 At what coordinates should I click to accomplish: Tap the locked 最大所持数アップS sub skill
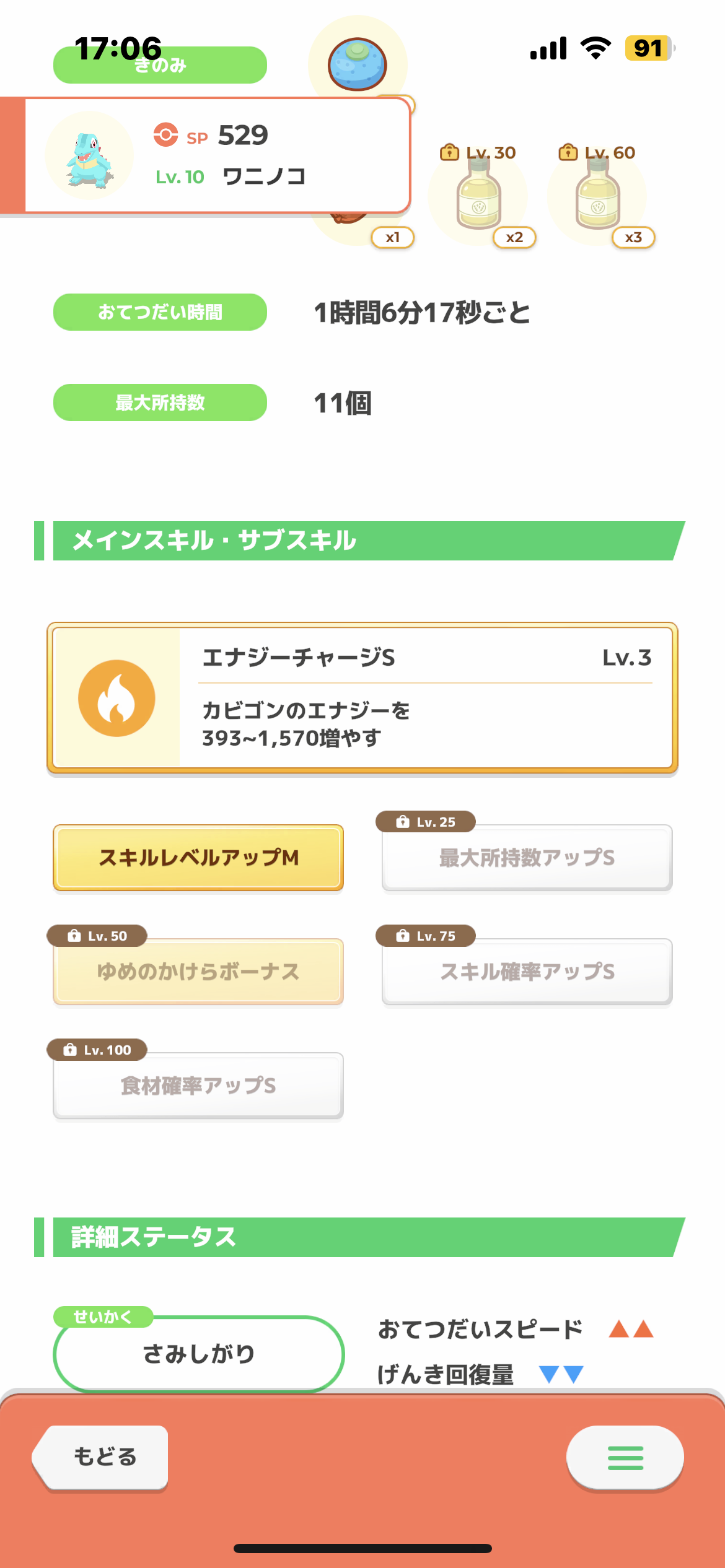[x=527, y=858]
